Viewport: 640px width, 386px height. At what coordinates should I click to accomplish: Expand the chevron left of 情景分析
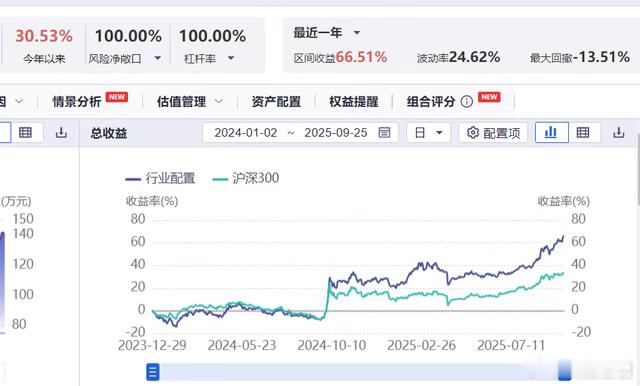[x=19, y=101]
